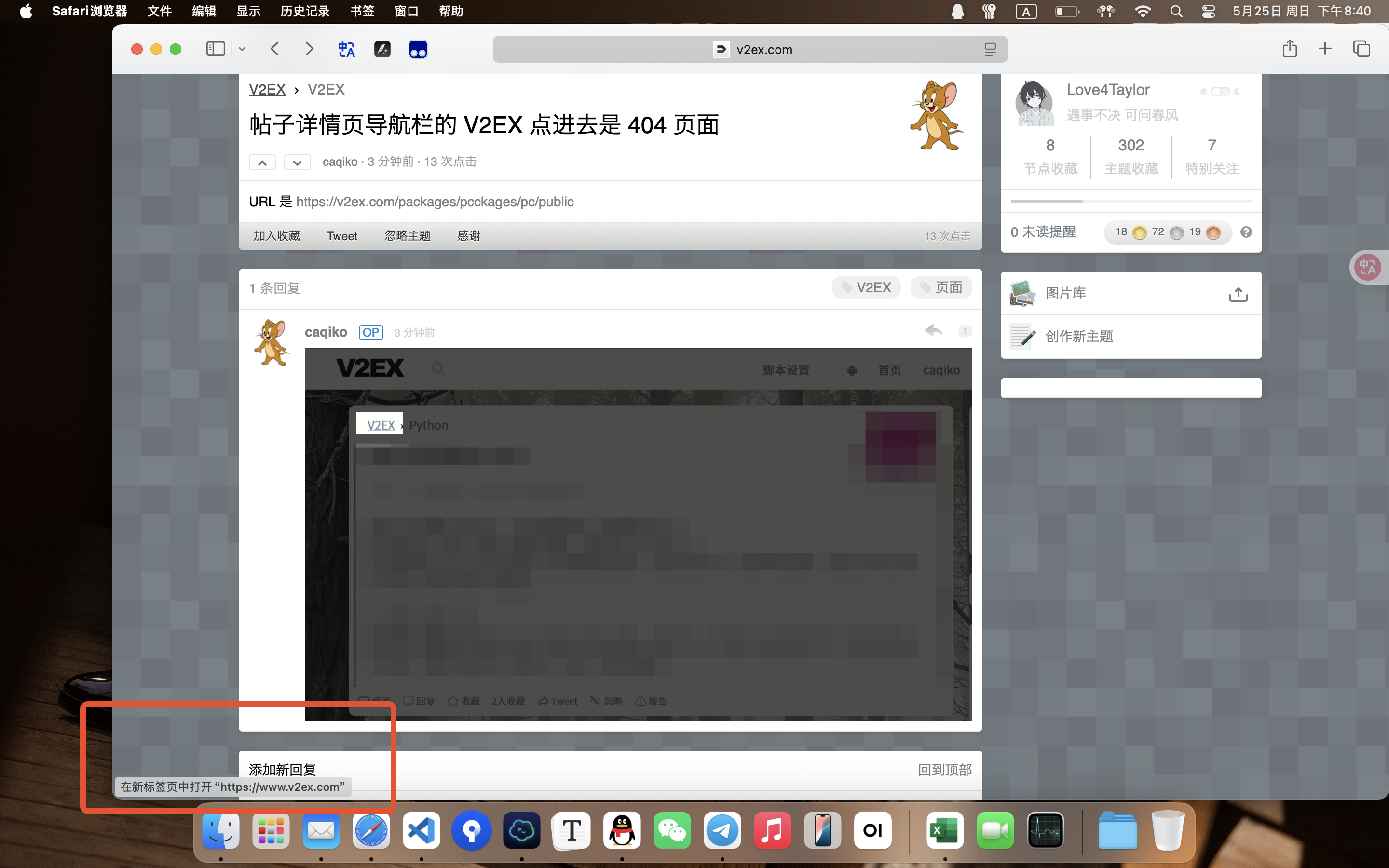Viewport: 1389px width, 868px height.
Task: Toggle the Safari sidebar button
Action: [x=215, y=49]
